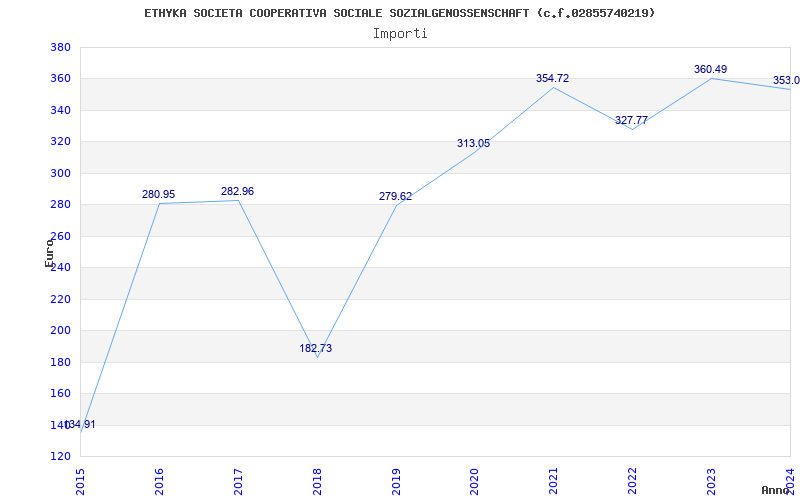Click the y-axis value 380
The height and width of the screenshot is (500, 800).
pos(60,47)
